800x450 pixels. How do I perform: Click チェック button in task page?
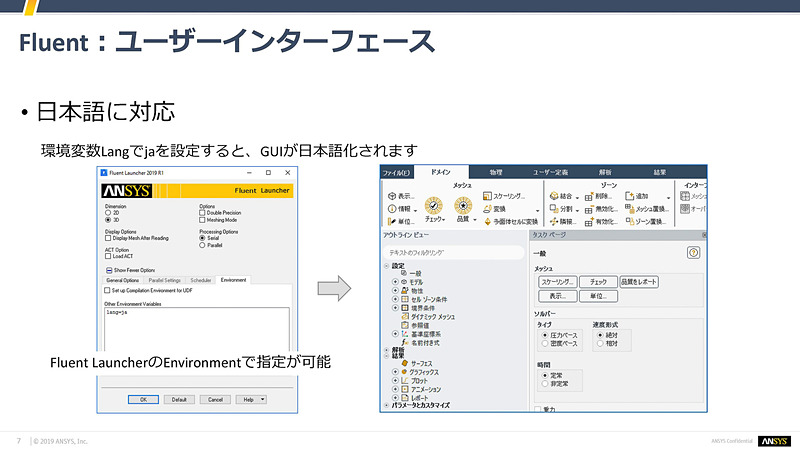tap(598, 282)
